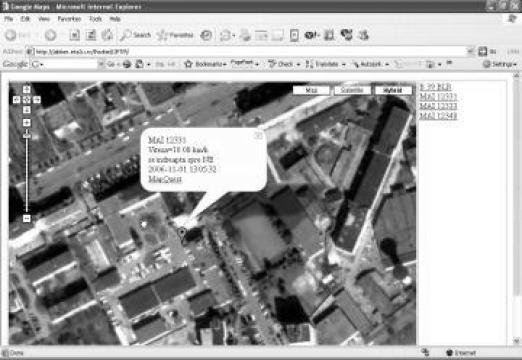Open the Google toolbar Settings dropdown
This screenshot has width=522, height=360.
pos(500,64)
